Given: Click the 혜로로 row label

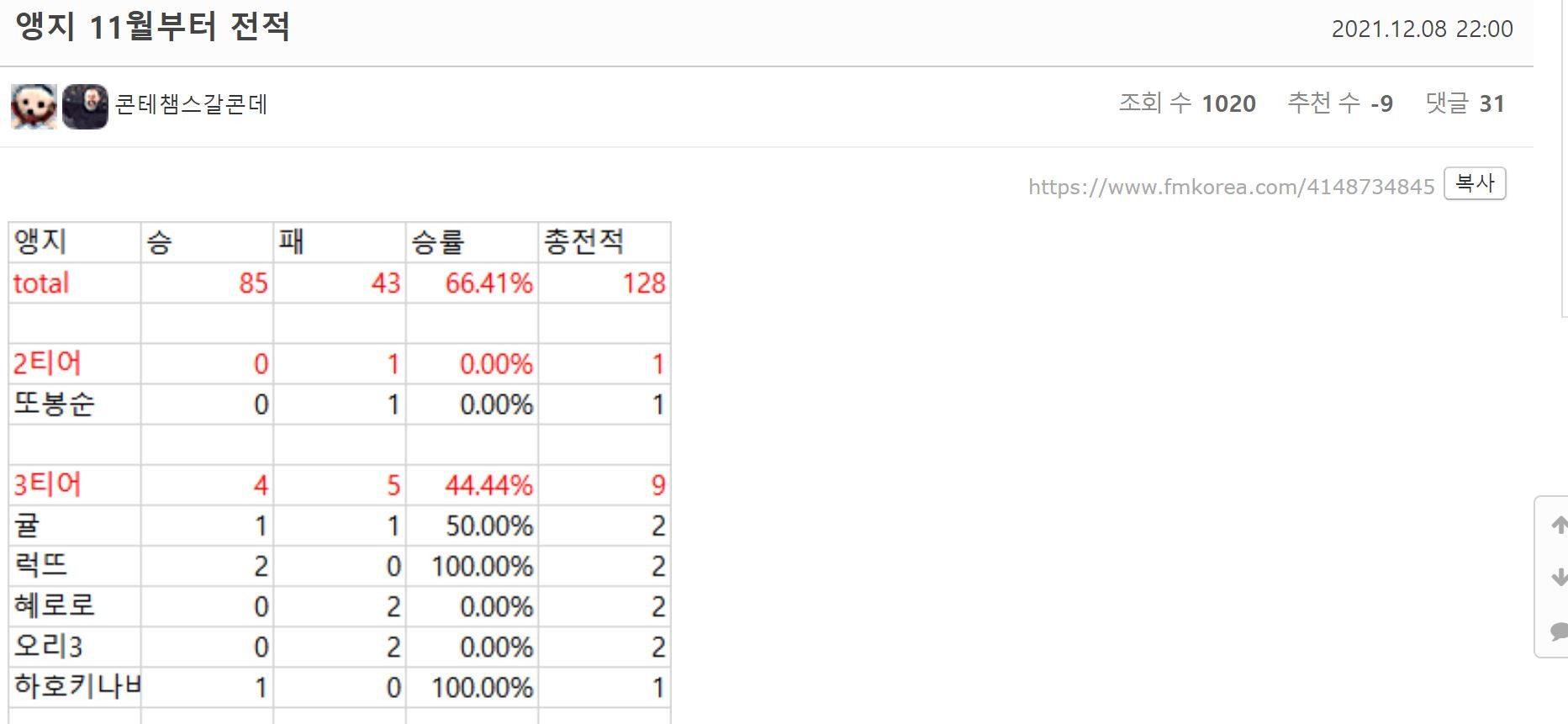Looking at the screenshot, I should 75,606.
